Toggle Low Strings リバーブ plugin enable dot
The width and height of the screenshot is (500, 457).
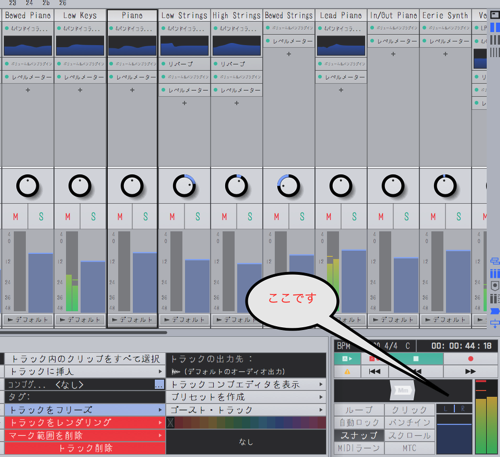click(163, 64)
